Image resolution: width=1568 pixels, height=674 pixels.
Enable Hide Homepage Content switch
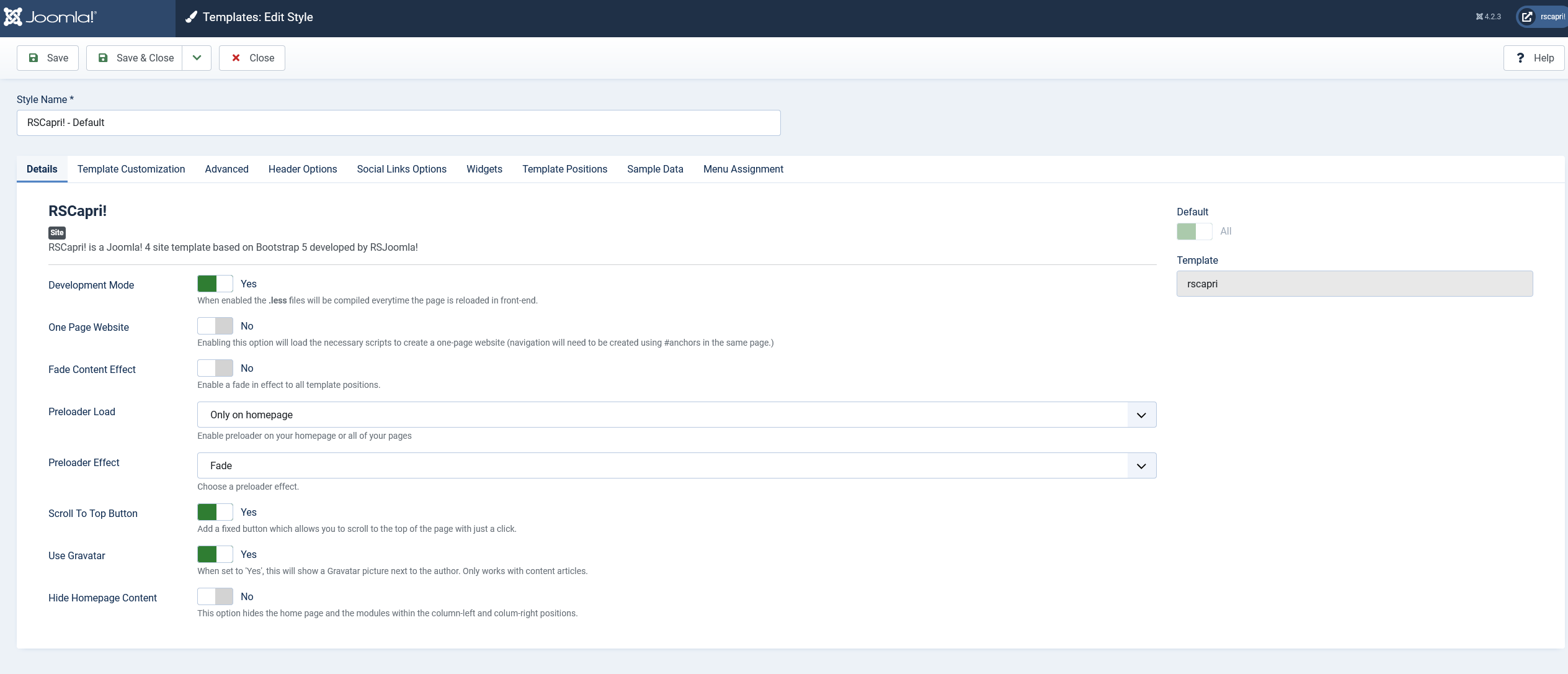coord(215,596)
